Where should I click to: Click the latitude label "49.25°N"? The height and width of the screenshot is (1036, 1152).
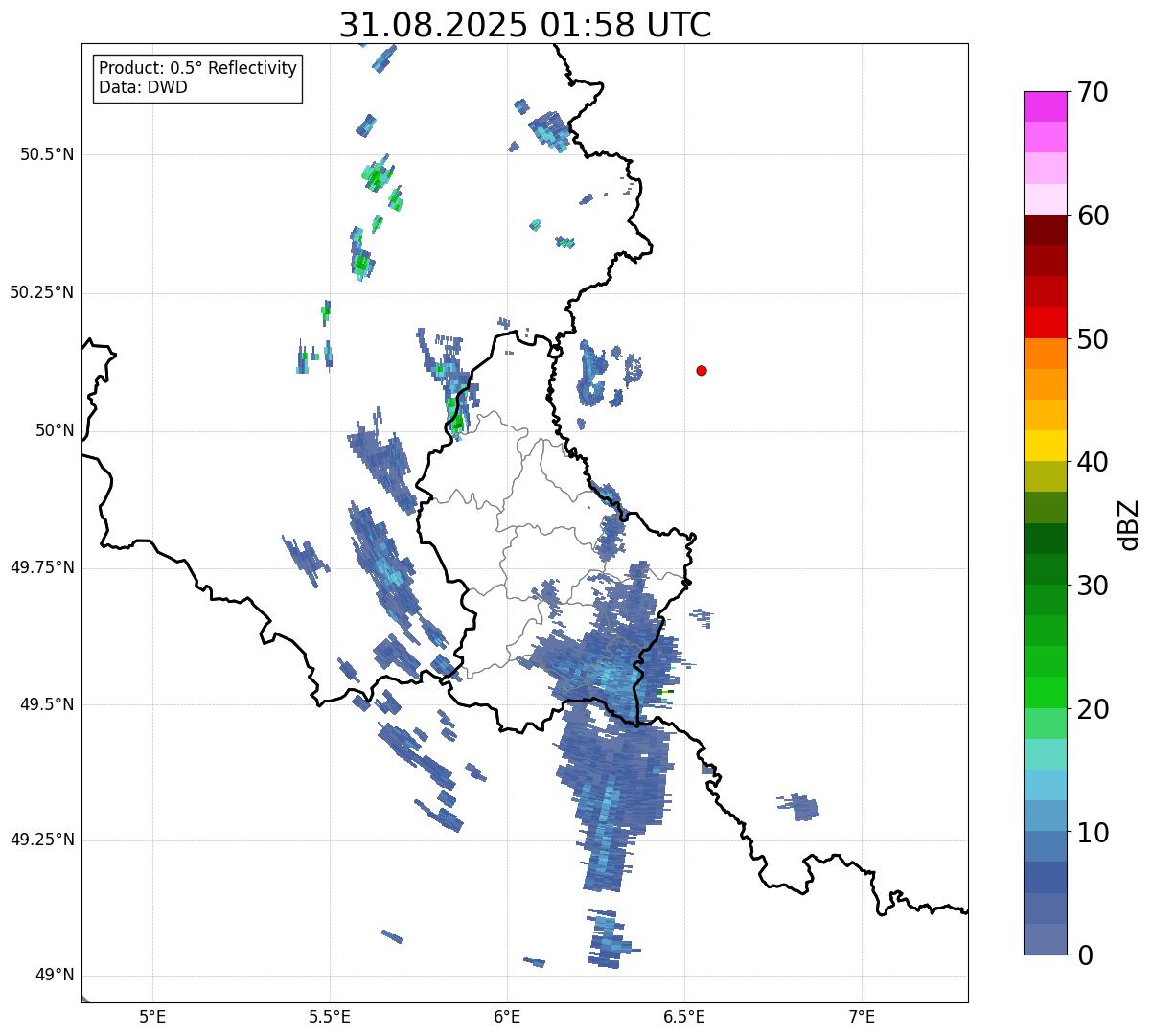[x=42, y=840]
